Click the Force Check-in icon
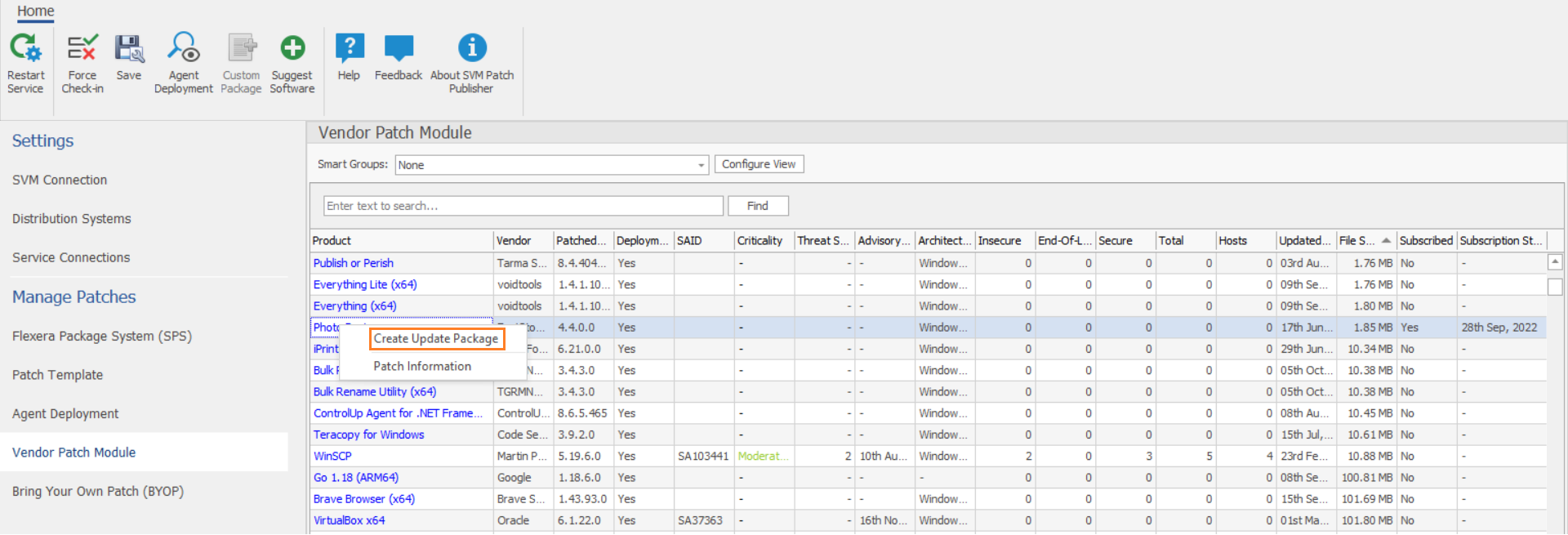 click(x=82, y=48)
